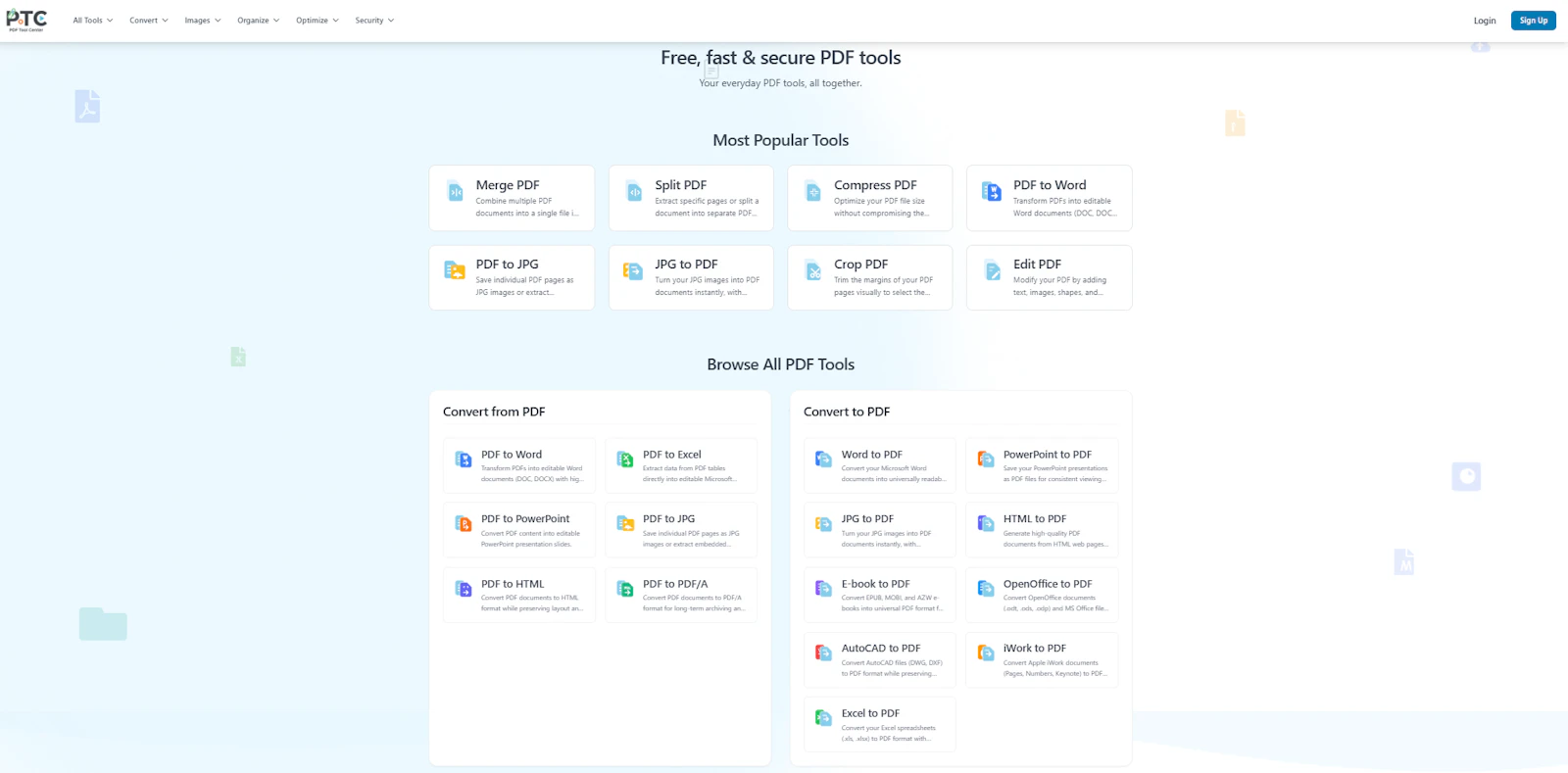Image resolution: width=1568 pixels, height=773 pixels.
Task: Click the Sign Up button
Action: 1534,21
